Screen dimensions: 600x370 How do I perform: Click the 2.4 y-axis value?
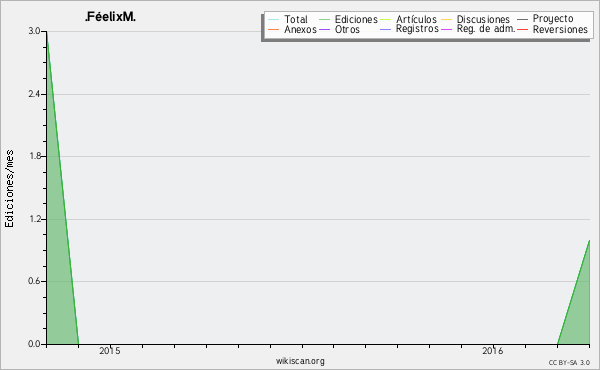click(x=34, y=94)
